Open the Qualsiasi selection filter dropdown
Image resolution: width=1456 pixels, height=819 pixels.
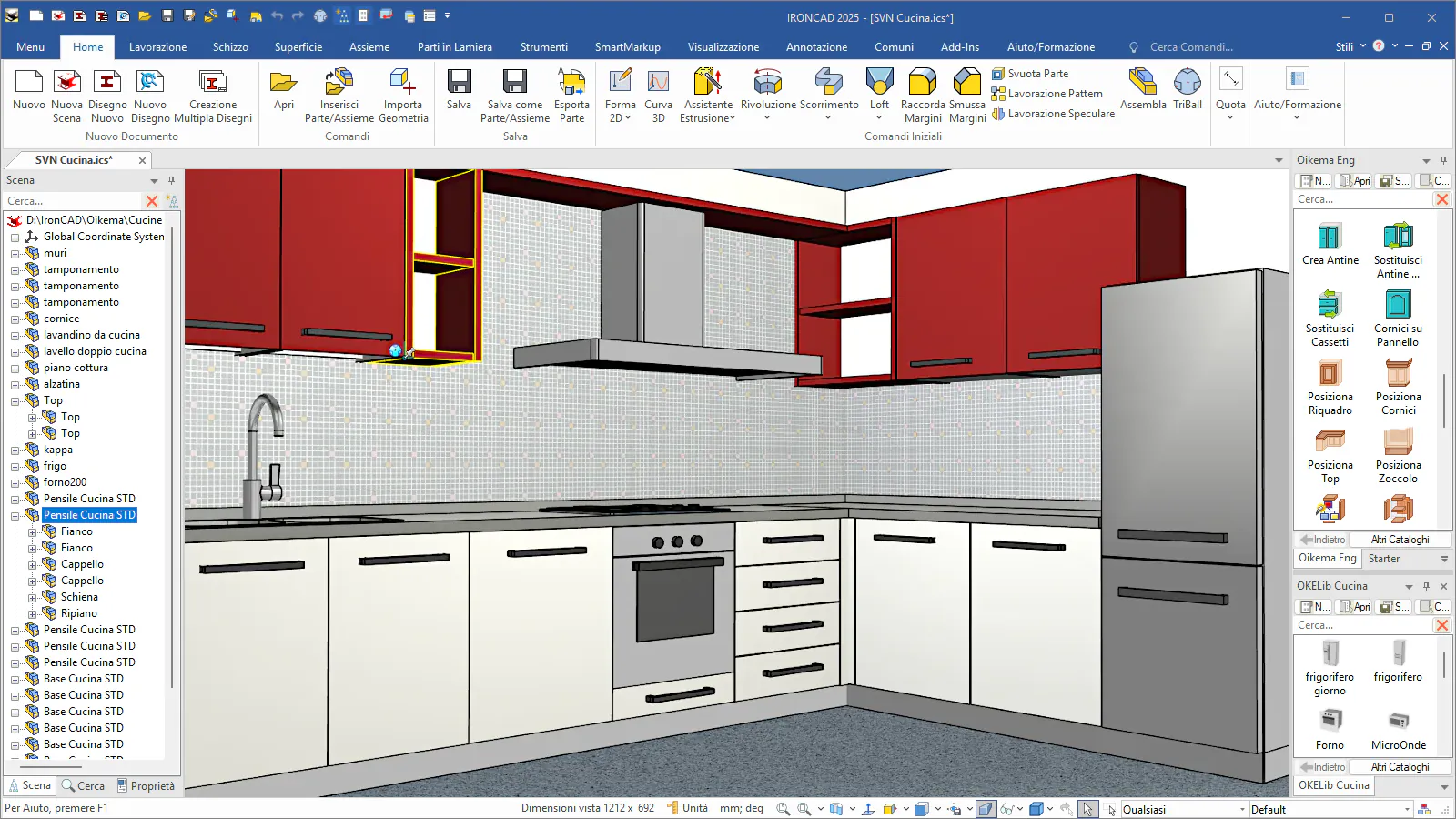pyautogui.click(x=1242, y=809)
